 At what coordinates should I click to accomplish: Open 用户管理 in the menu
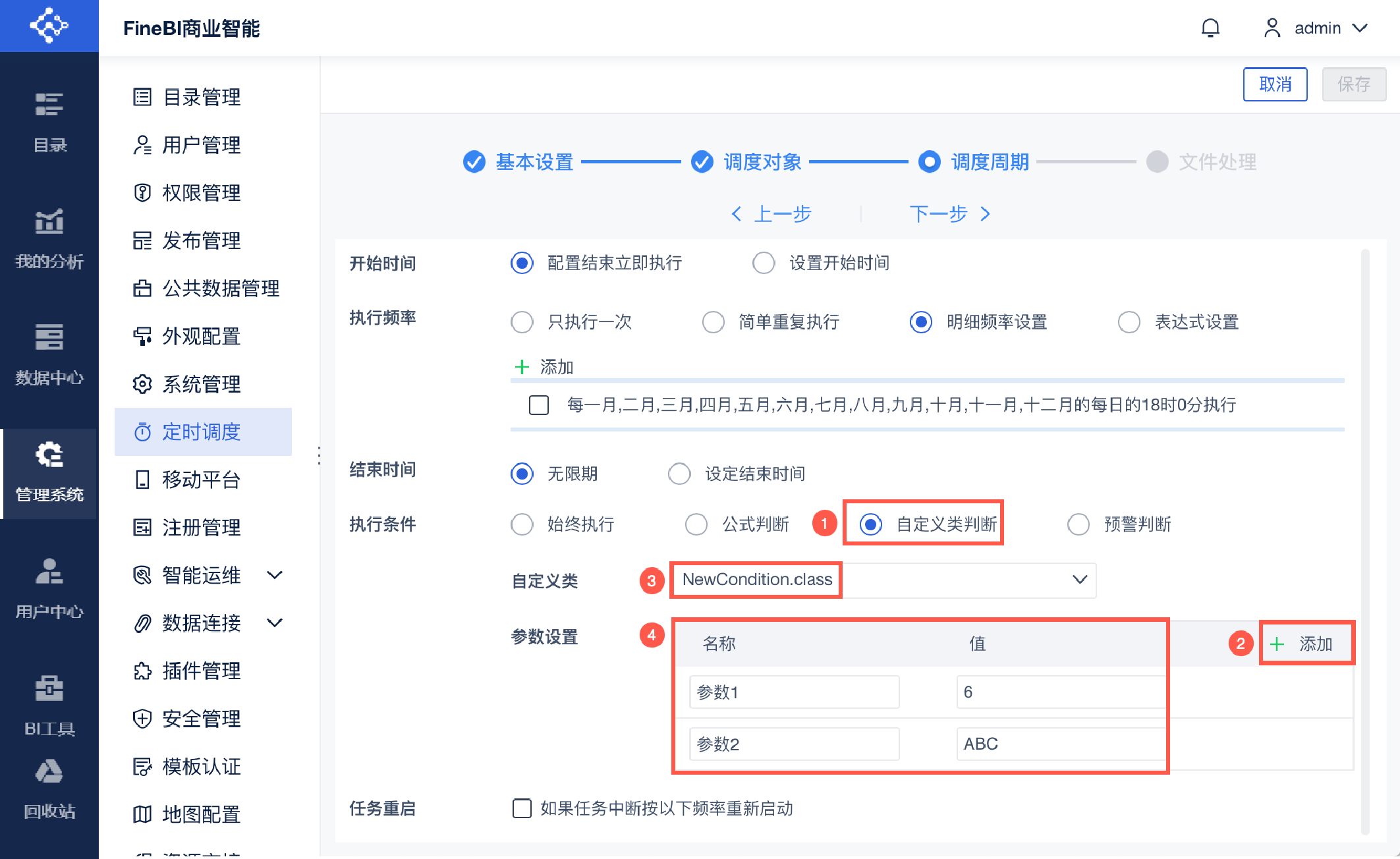(201, 145)
